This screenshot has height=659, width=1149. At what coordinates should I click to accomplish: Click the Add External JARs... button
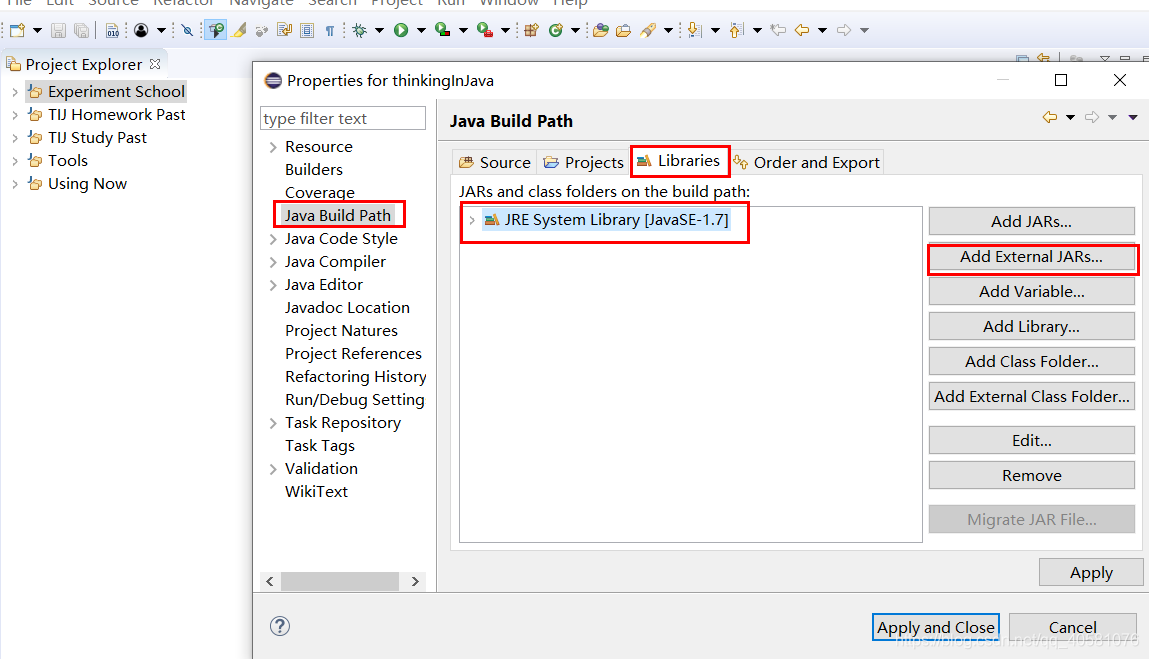[1031, 257]
